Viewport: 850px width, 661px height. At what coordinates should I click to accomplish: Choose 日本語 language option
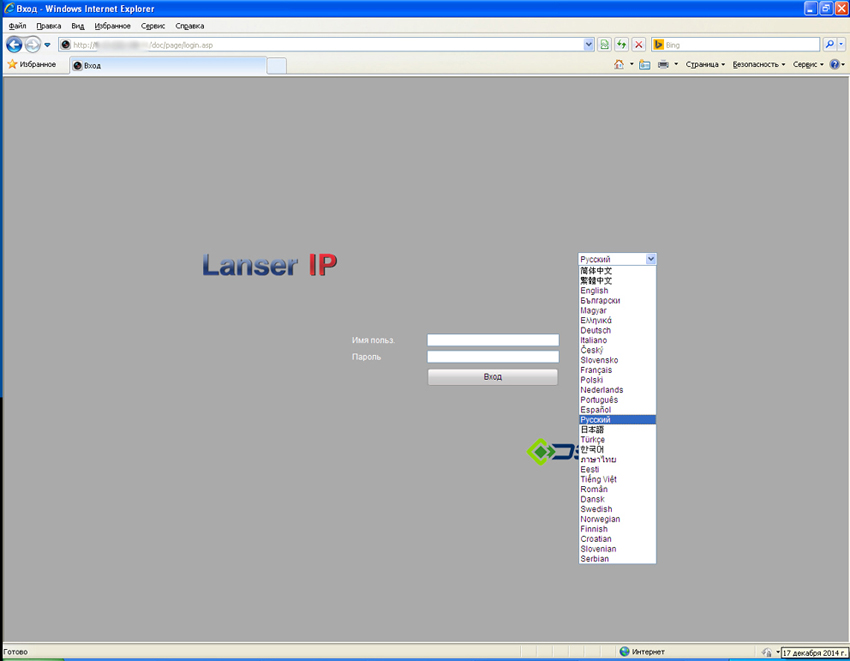[x=617, y=429]
